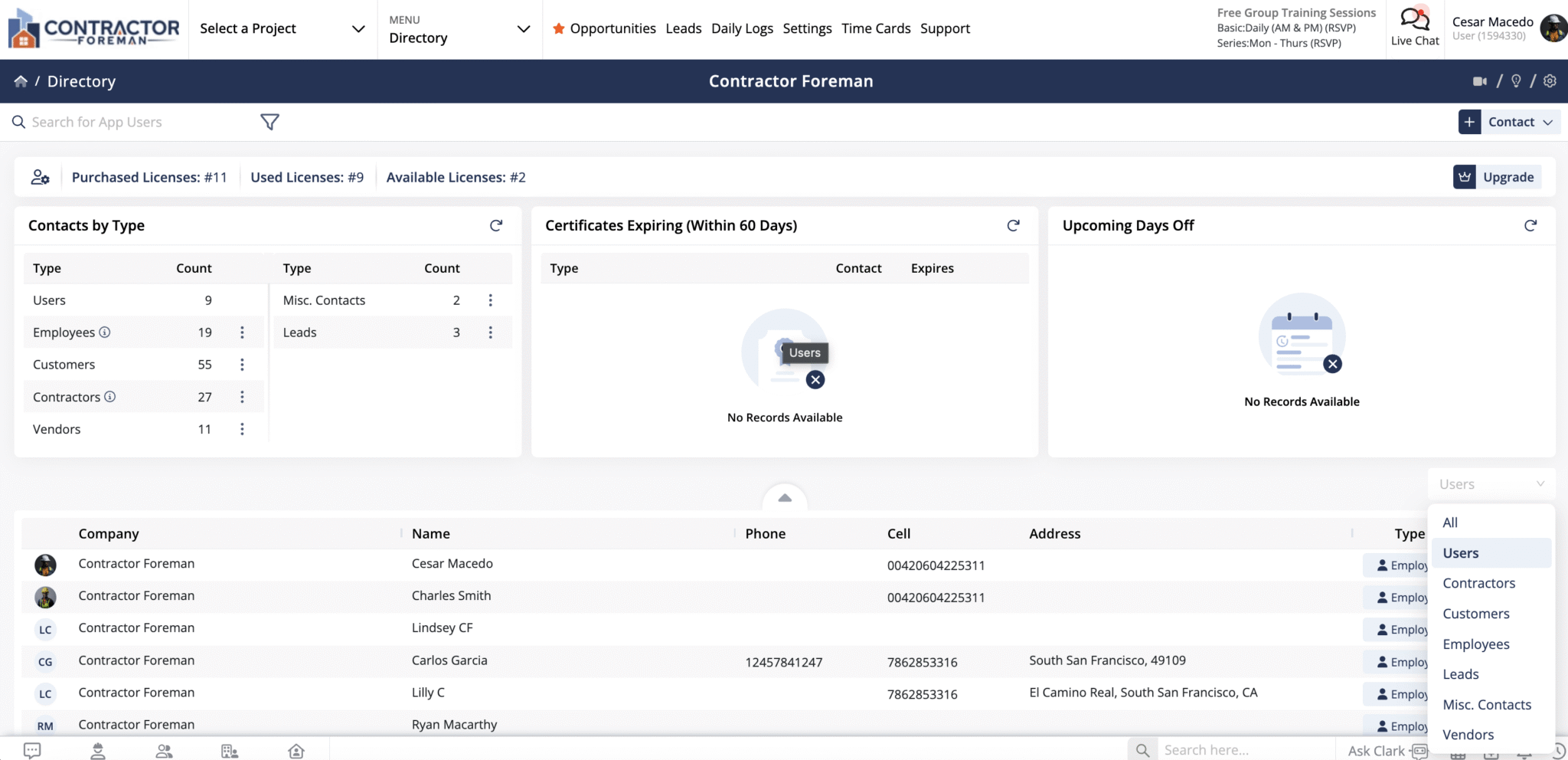The width and height of the screenshot is (1568, 760).
Task: Click the Upgrade button
Action: tap(1497, 177)
